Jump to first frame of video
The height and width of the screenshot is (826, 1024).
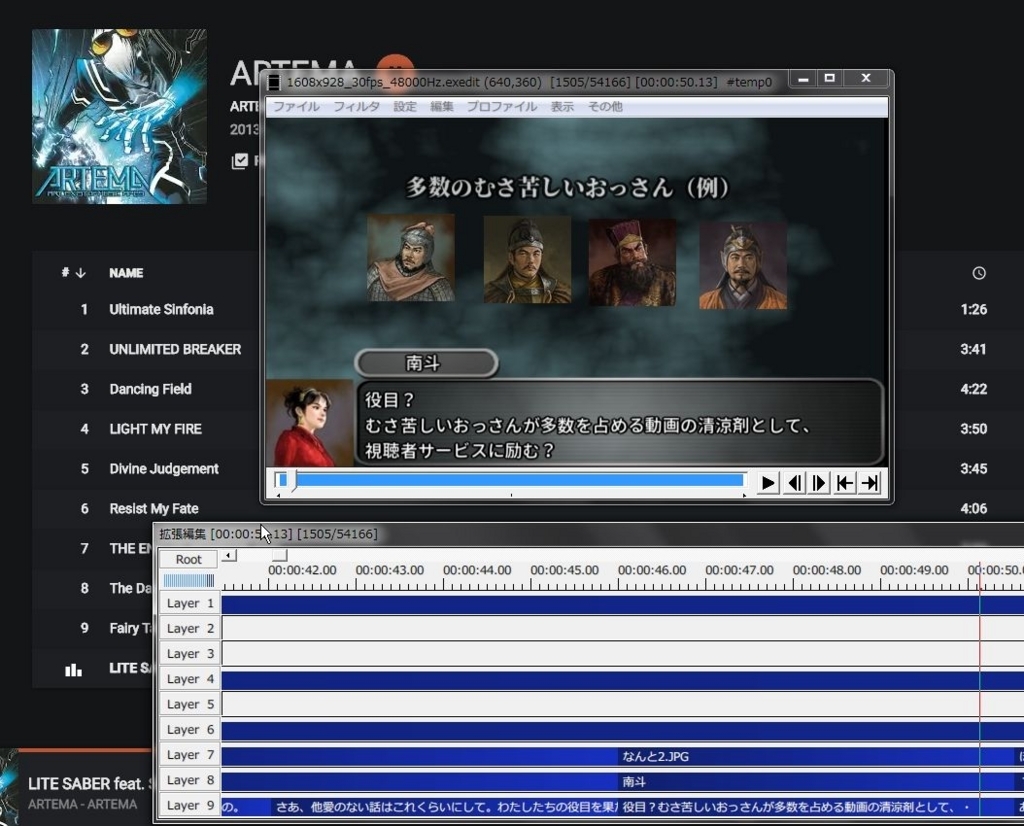click(x=844, y=483)
